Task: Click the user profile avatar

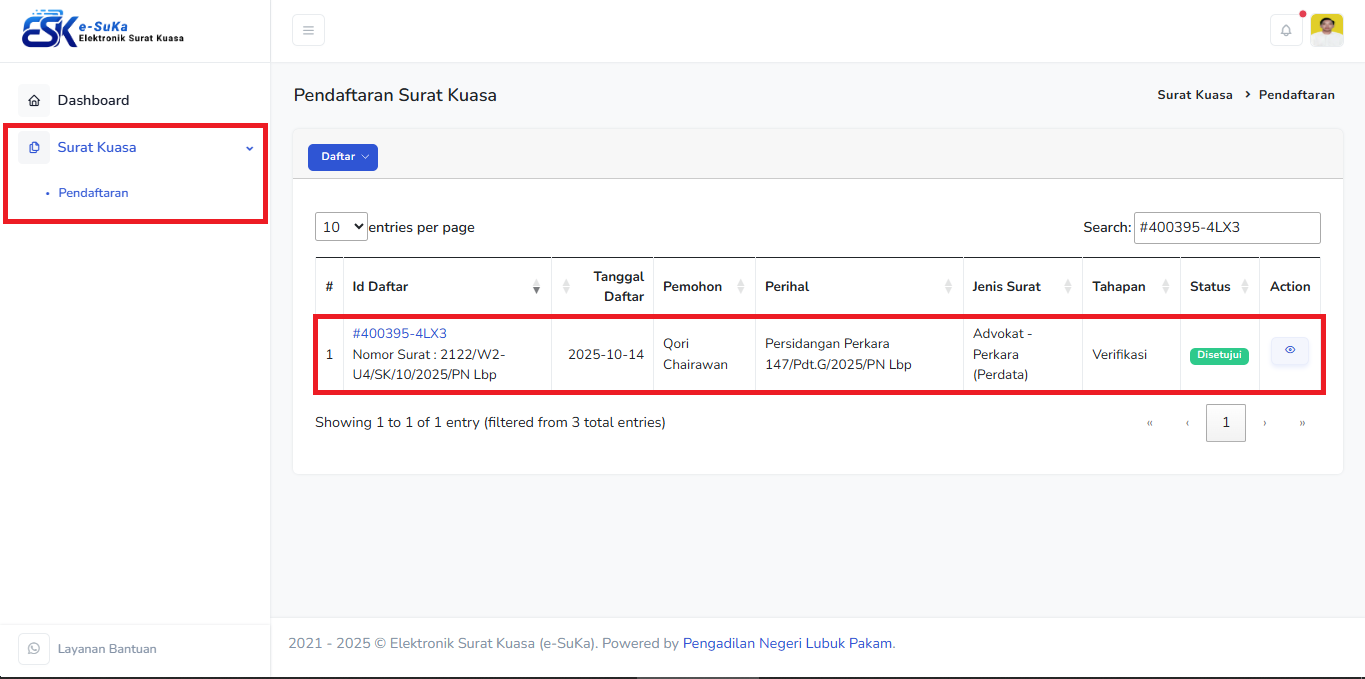Action: pyautogui.click(x=1327, y=30)
